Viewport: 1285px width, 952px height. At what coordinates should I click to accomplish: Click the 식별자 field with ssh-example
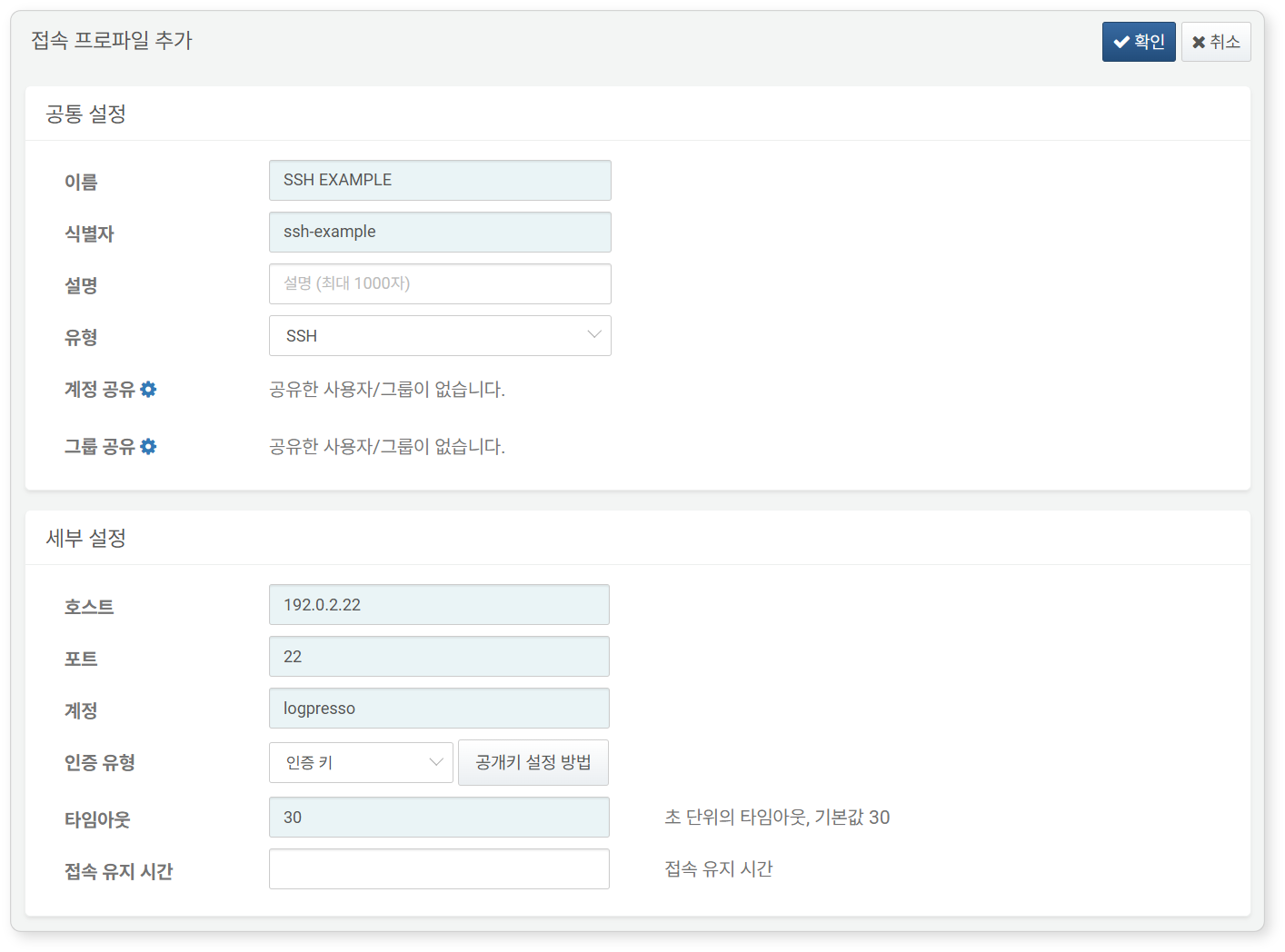[x=440, y=232]
